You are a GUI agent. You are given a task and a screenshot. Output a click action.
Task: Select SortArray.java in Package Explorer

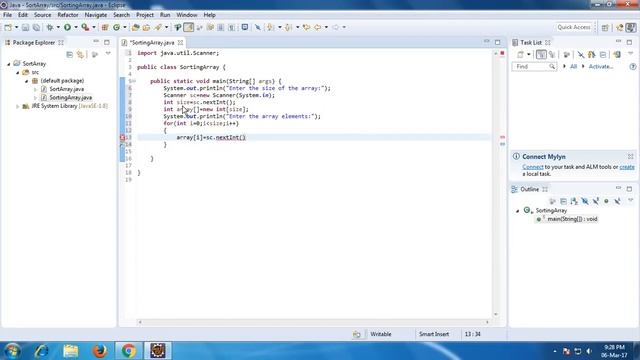tap(67, 89)
